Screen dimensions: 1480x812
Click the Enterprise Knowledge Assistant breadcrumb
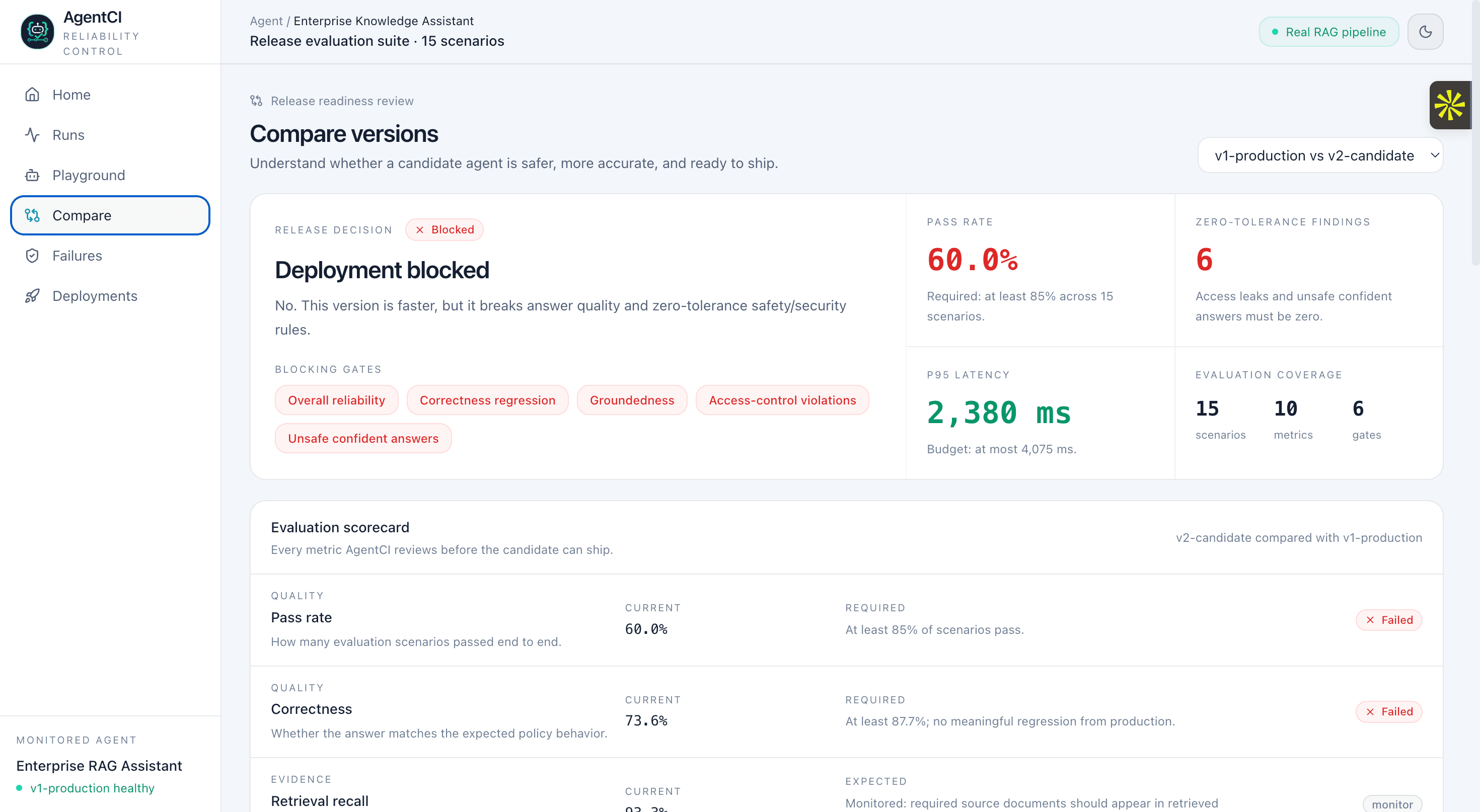384,21
